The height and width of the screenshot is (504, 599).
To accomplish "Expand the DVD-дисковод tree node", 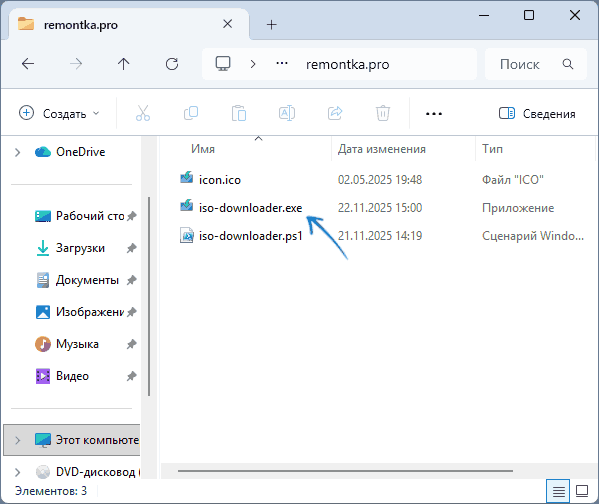I will pos(17,472).
